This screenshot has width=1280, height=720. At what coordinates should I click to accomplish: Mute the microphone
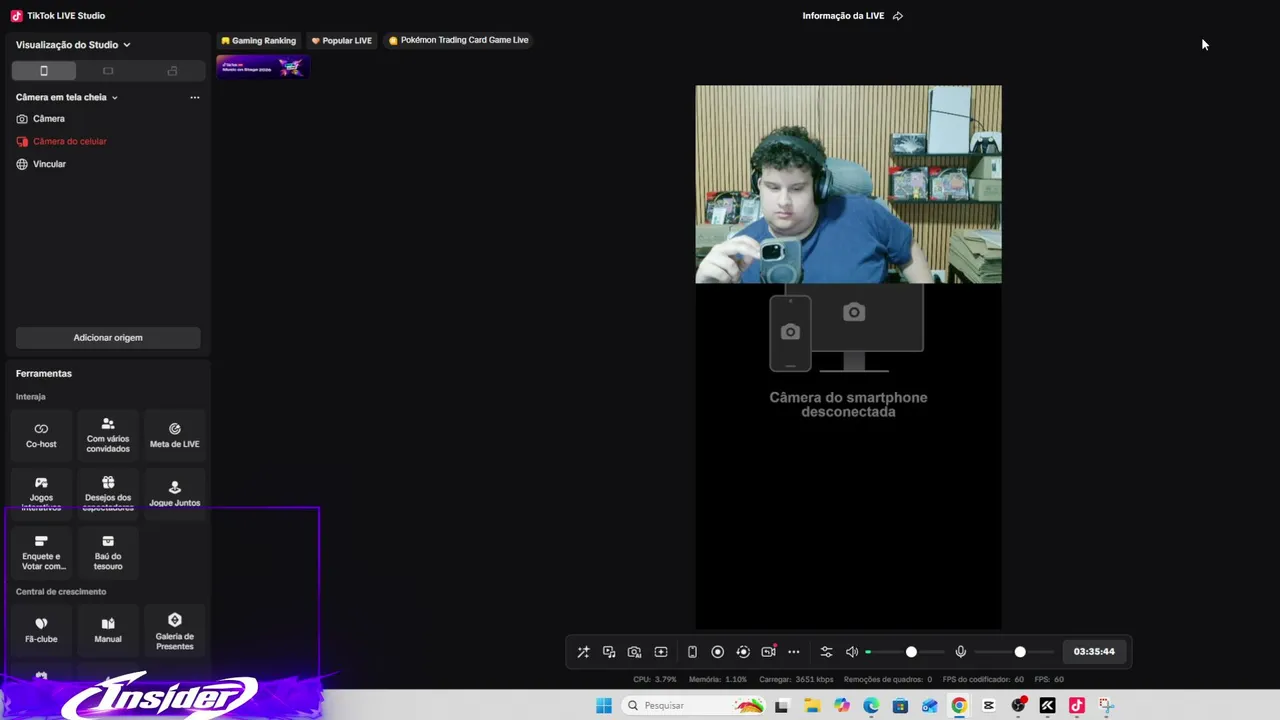961,652
